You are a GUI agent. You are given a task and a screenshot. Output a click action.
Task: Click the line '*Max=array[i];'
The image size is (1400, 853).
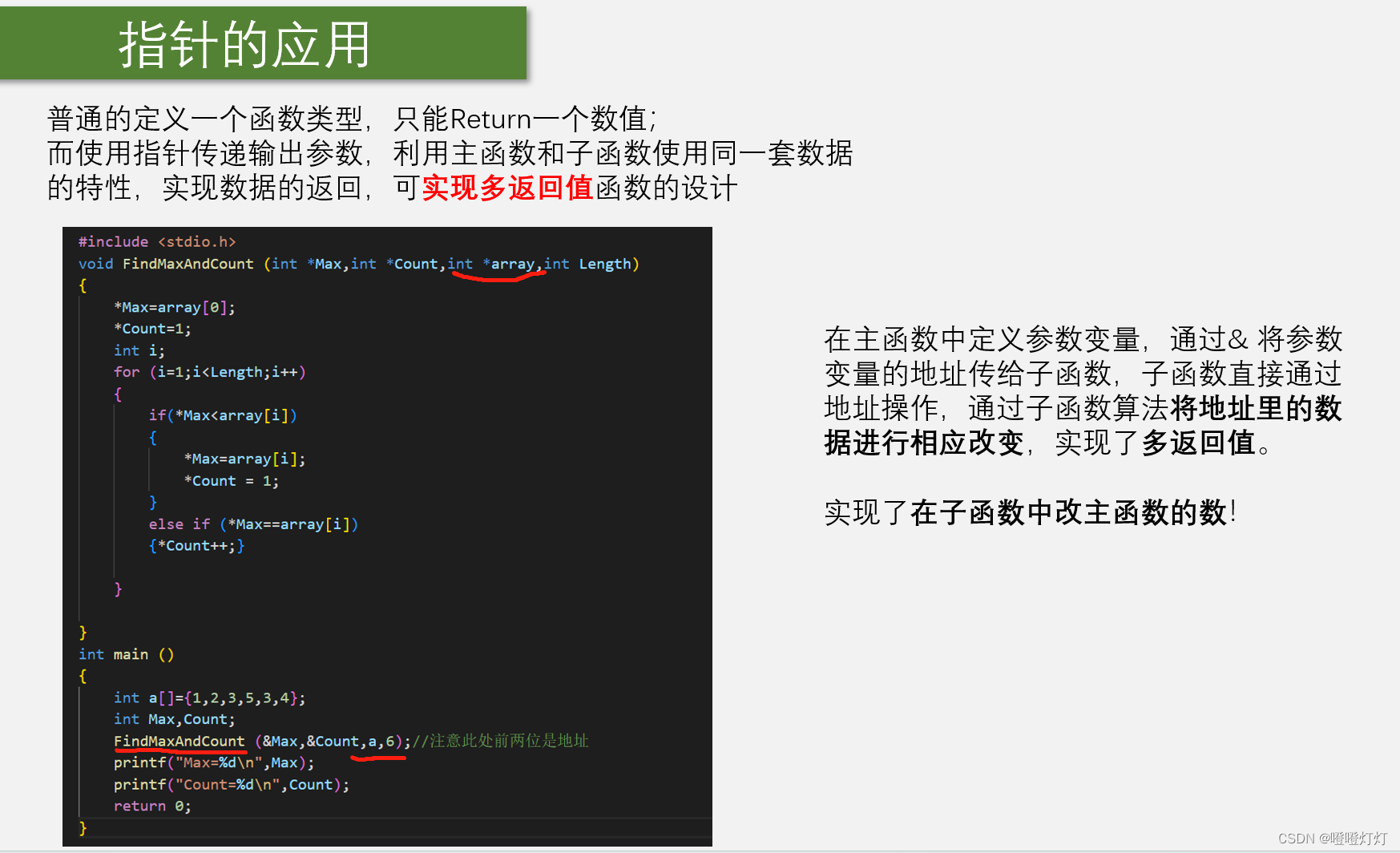pyautogui.click(x=244, y=459)
